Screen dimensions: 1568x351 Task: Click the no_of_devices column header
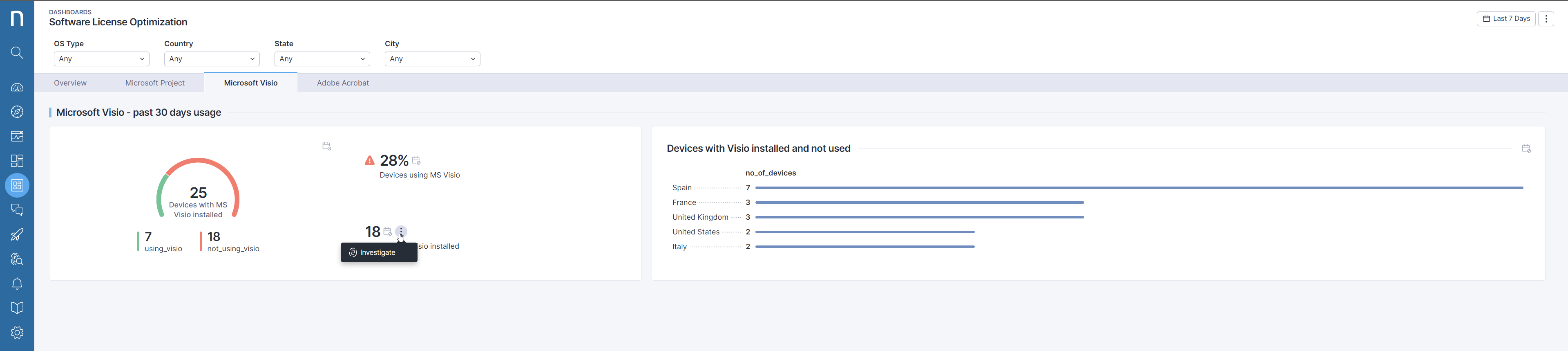tap(771, 173)
